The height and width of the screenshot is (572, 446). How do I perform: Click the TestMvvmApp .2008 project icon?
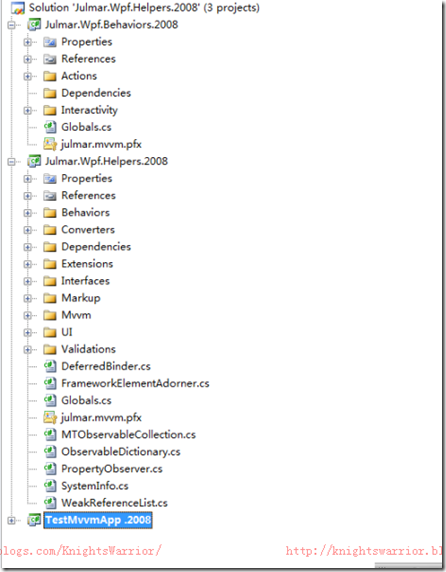click(34, 520)
